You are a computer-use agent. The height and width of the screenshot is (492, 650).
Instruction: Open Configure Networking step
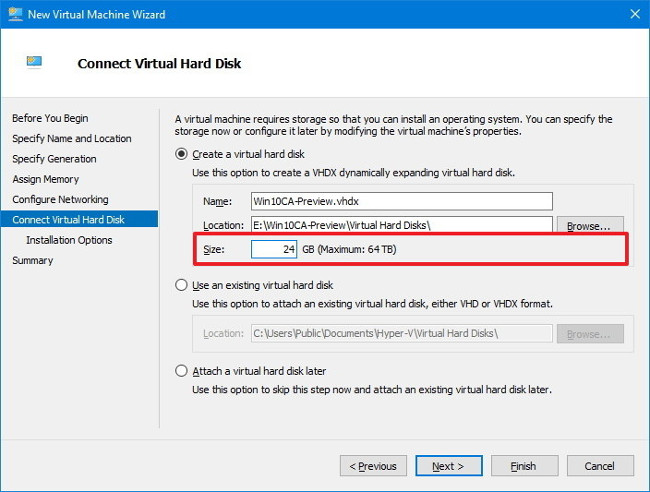[60, 199]
